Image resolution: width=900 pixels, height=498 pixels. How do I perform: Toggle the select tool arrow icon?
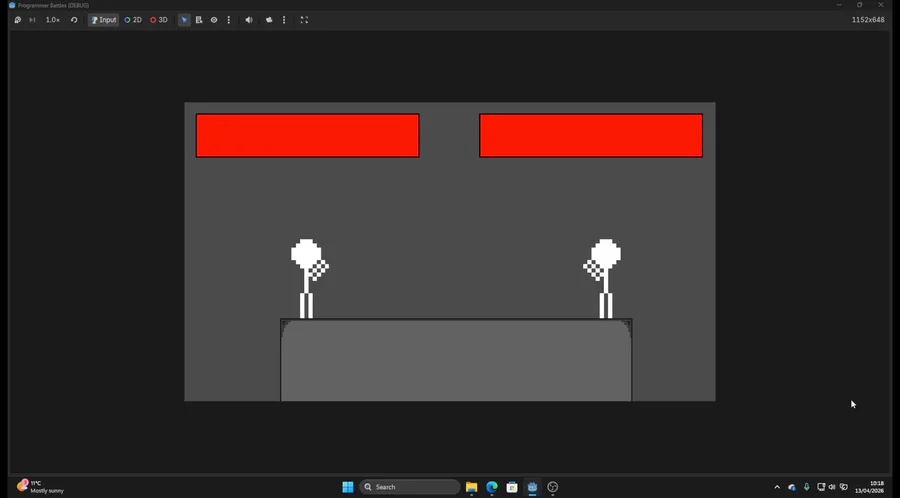[x=184, y=20]
